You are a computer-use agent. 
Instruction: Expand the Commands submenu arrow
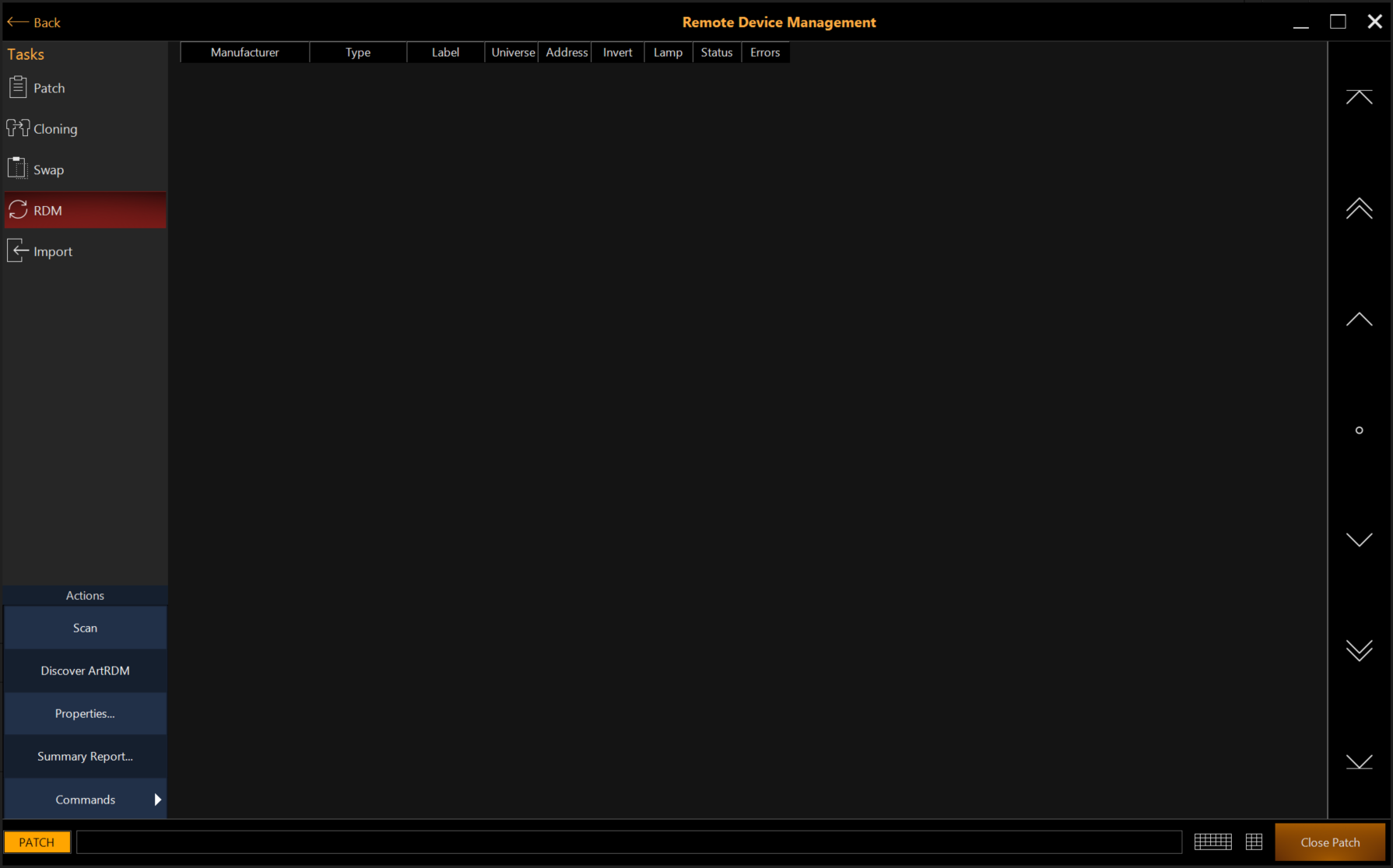(158, 800)
